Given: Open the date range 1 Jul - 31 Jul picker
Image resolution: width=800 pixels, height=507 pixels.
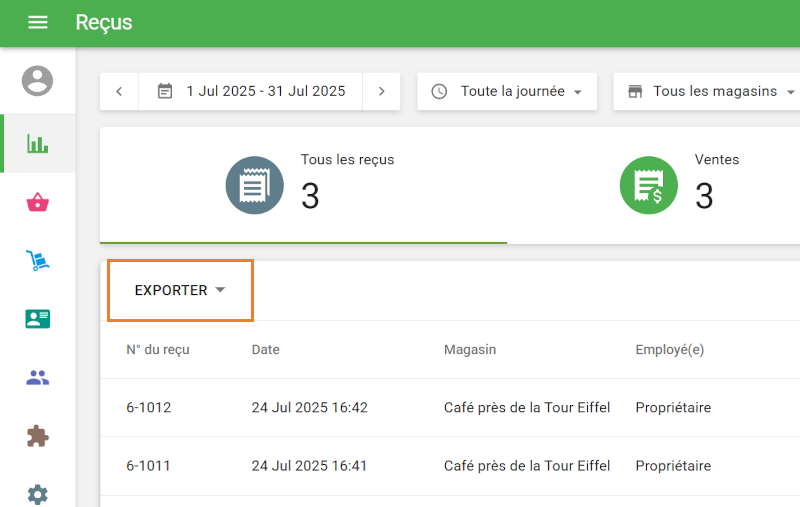Looking at the screenshot, I should [251, 91].
